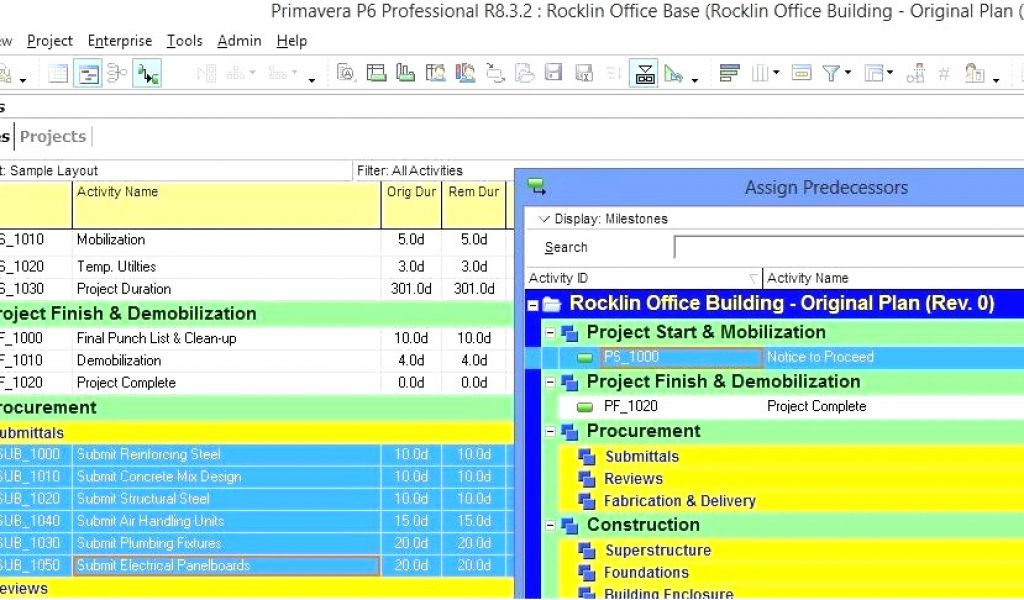Click the Orig Dur column header
The height and width of the screenshot is (600, 1024).
tap(411, 192)
